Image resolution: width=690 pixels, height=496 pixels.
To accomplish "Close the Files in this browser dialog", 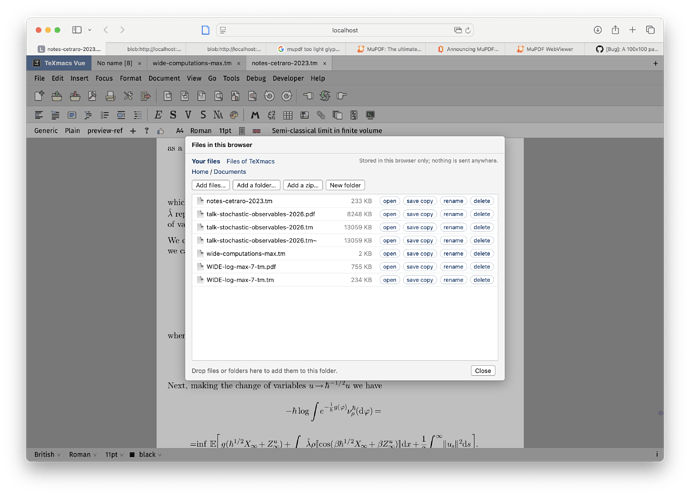I will pos(483,371).
